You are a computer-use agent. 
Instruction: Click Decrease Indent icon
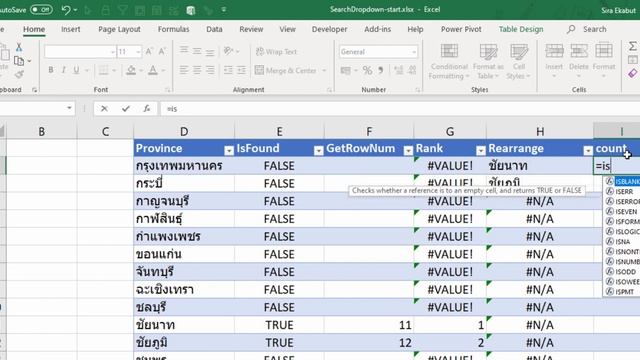coord(228,70)
